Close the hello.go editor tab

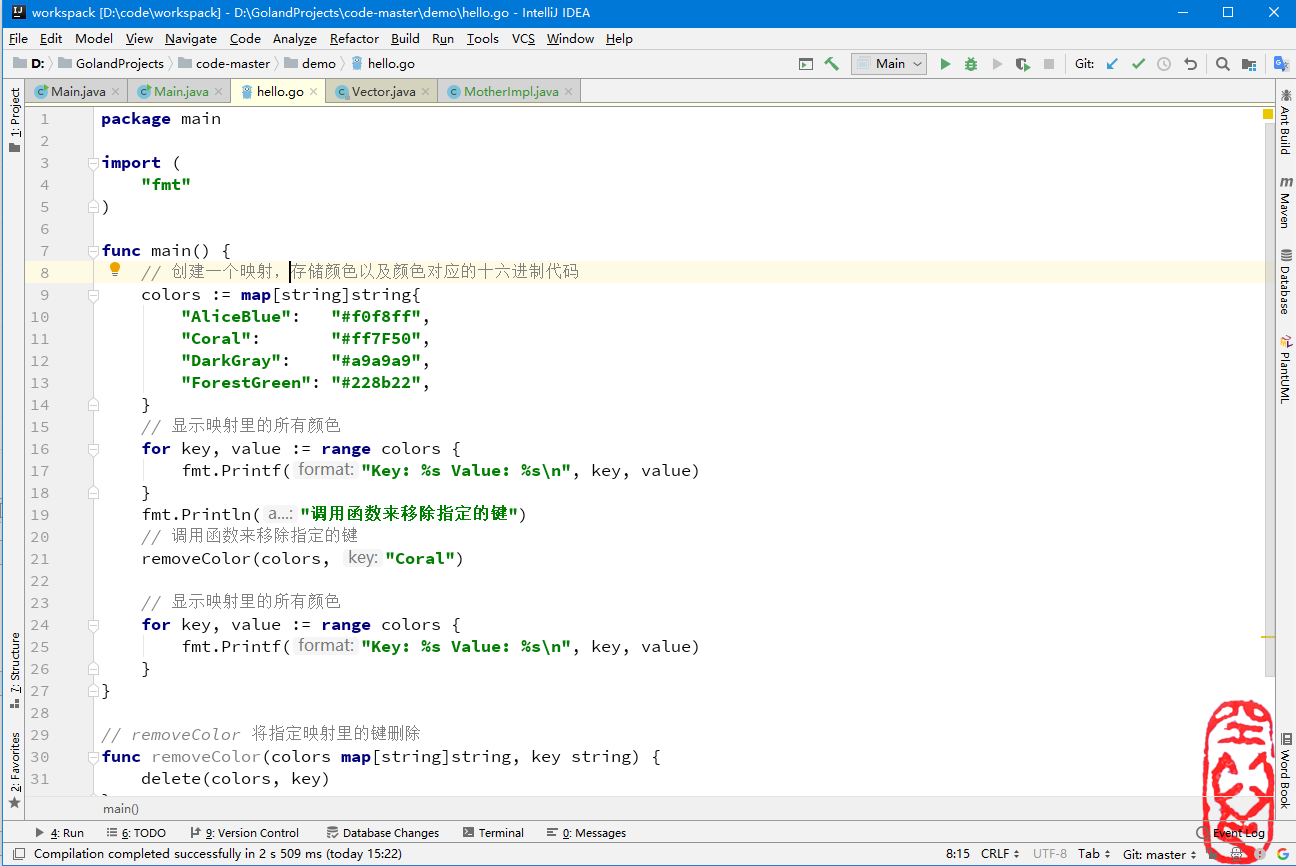(x=314, y=91)
